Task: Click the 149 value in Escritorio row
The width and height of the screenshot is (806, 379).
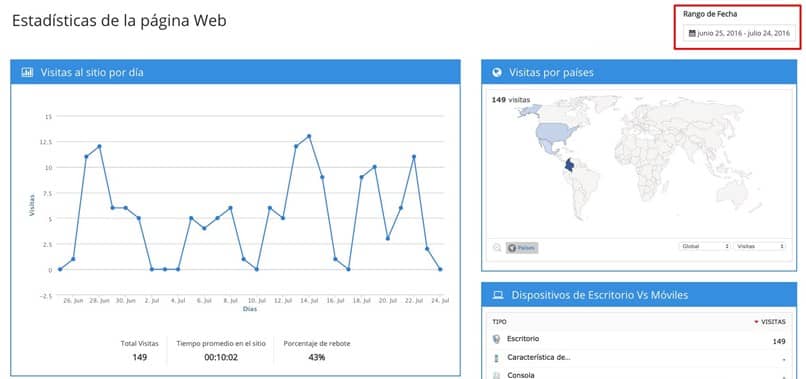Action: (x=779, y=341)
